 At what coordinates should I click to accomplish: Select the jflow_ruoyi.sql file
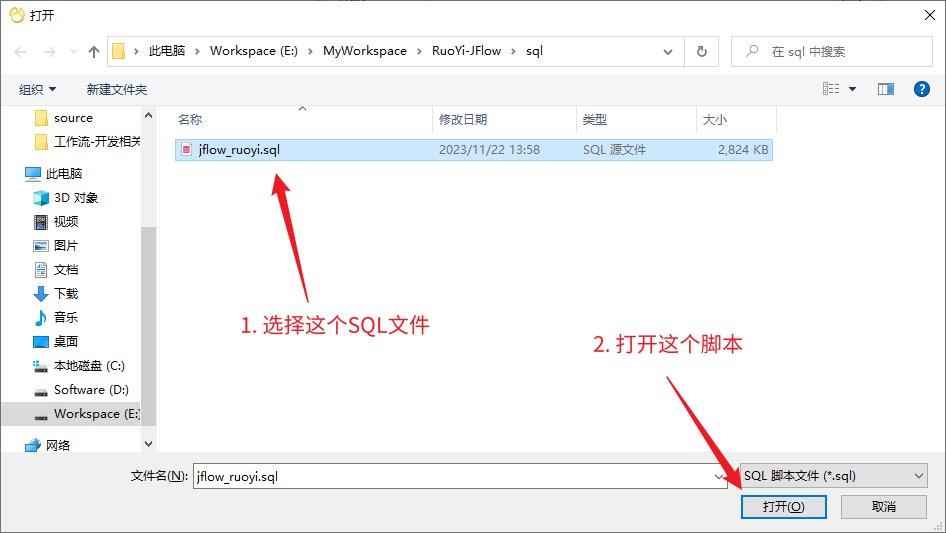tap(239, 150)
